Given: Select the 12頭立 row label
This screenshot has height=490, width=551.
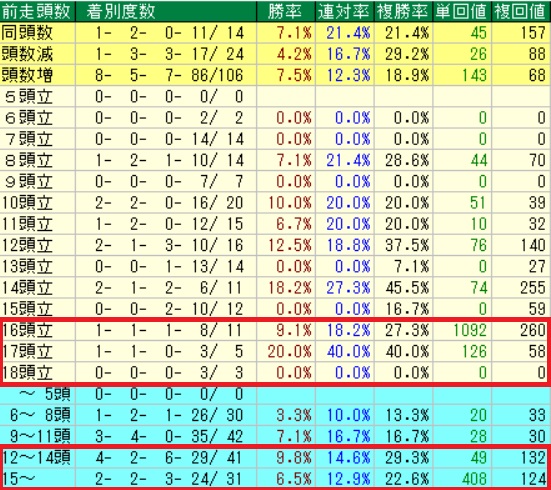Looking at the screenshot, I should 27,245.
